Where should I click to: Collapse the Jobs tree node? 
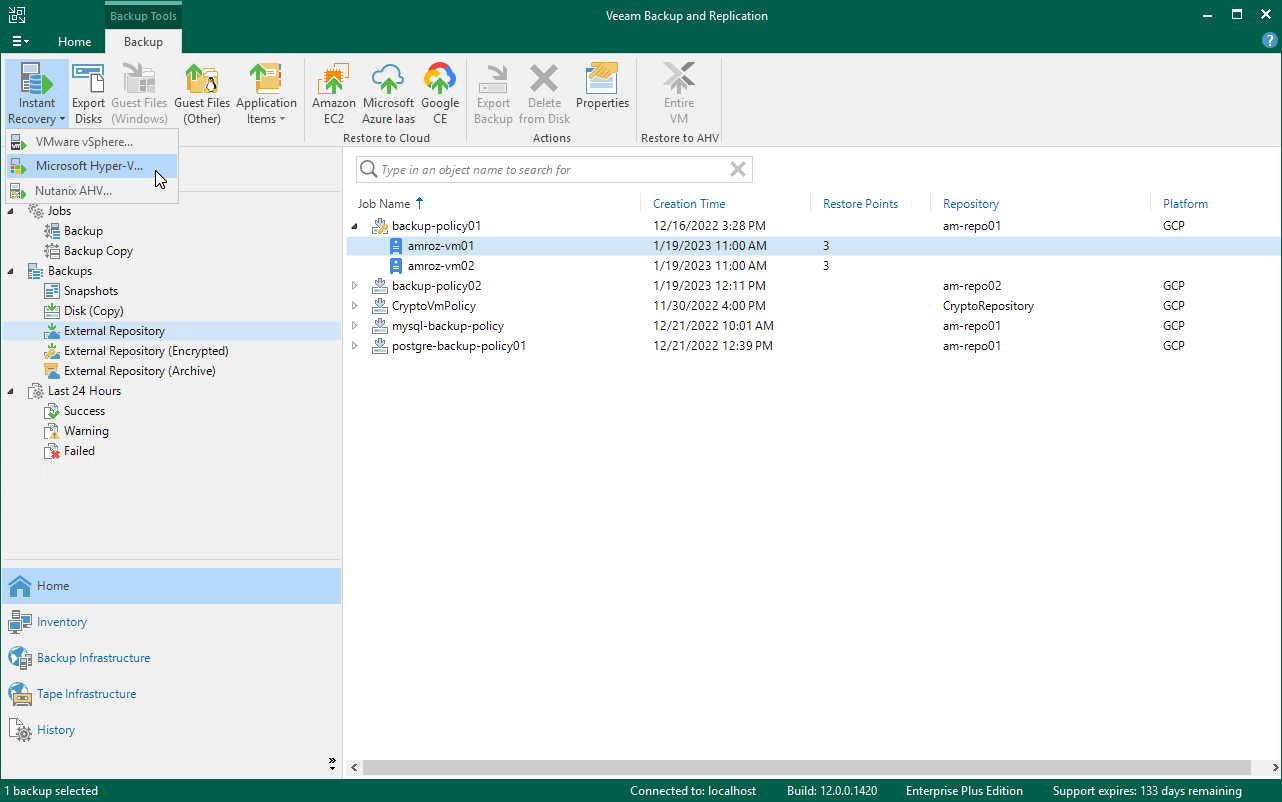(x=11, y=211)
